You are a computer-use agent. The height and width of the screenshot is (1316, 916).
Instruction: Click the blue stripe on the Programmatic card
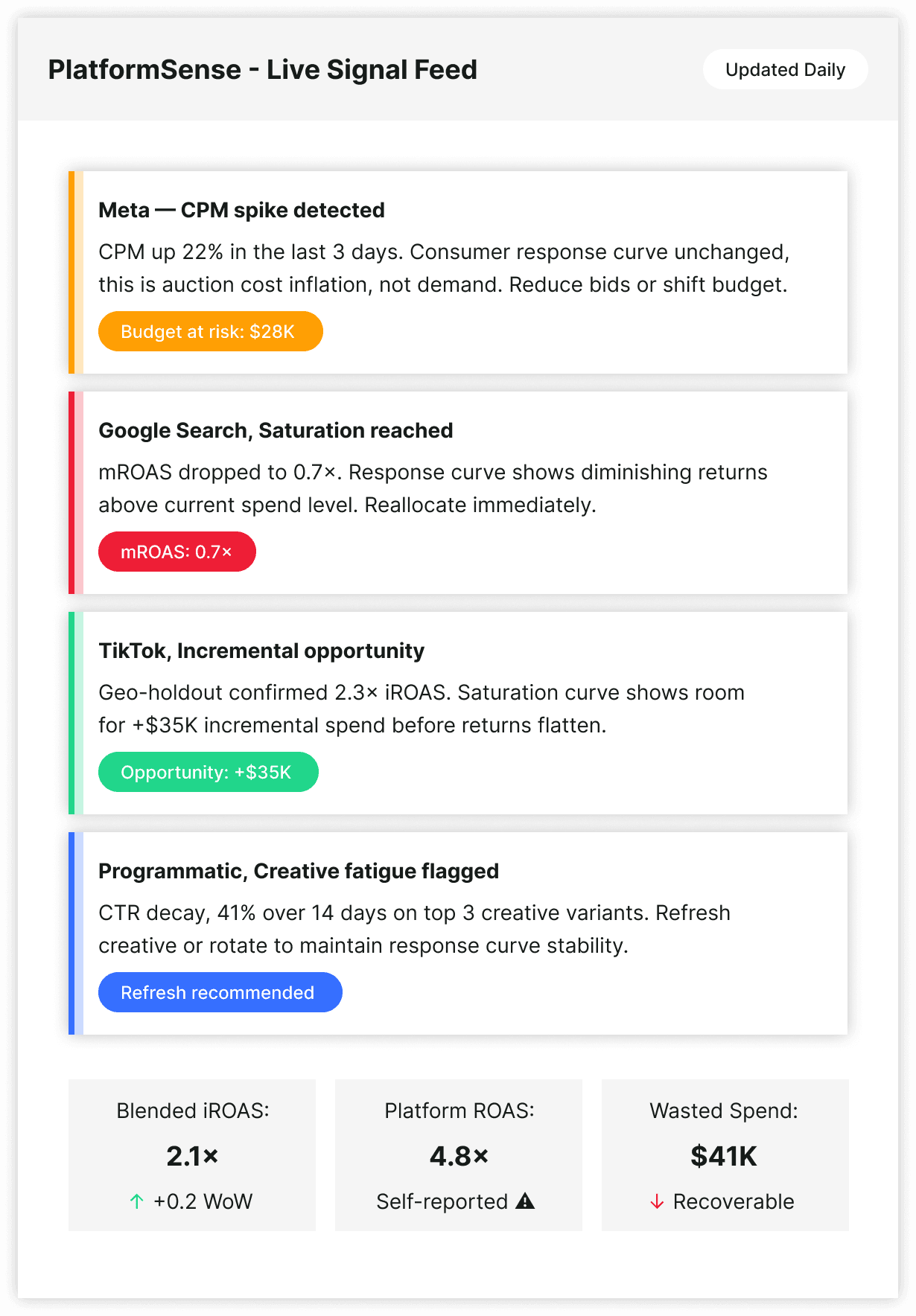tap(72, 933)
